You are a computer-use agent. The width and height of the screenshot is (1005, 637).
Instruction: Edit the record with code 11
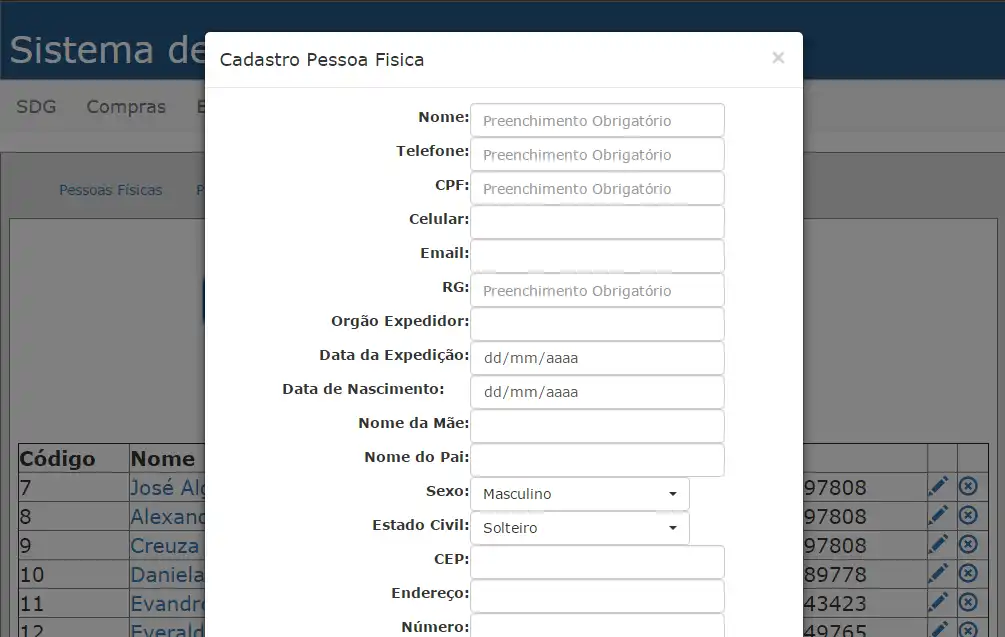pyautogui.click(x=937, y=603)
